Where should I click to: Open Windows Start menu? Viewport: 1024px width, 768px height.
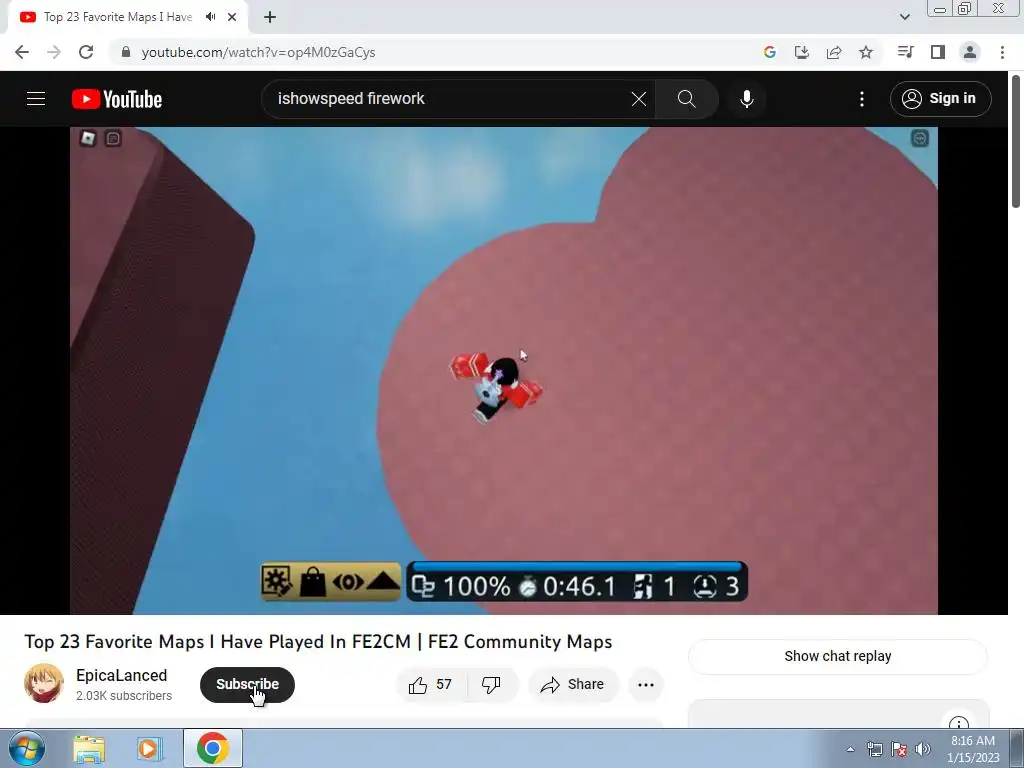click(27, 748)
